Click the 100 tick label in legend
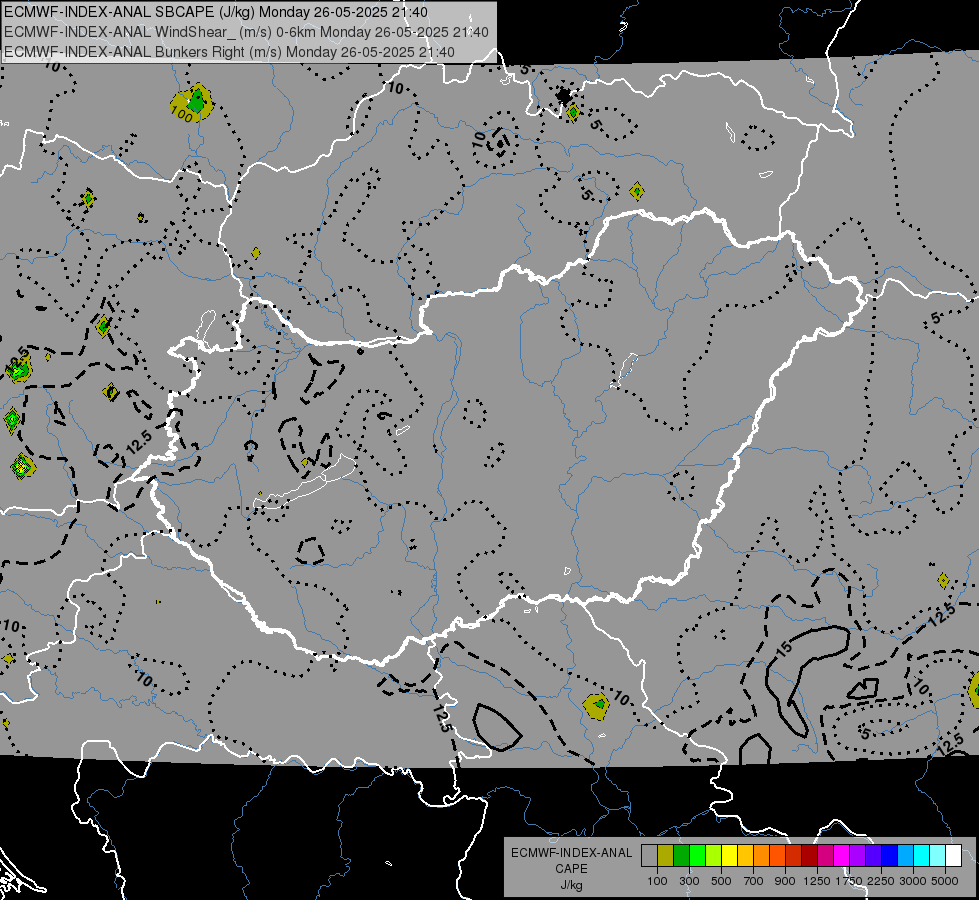This screenshot has width=979, height=900. click(x=657, y=881)
